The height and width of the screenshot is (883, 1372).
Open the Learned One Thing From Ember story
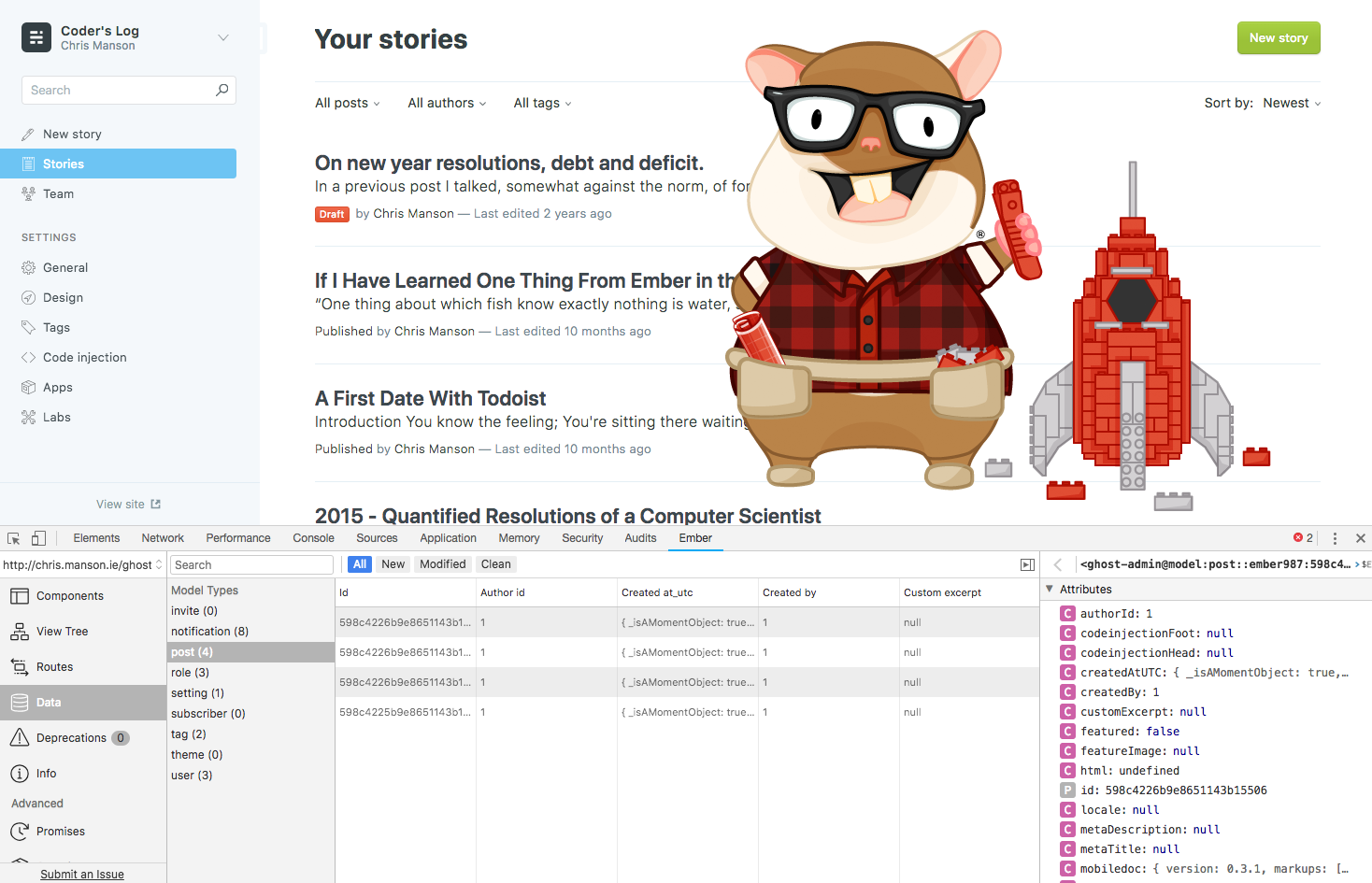(x=525, y=280)
